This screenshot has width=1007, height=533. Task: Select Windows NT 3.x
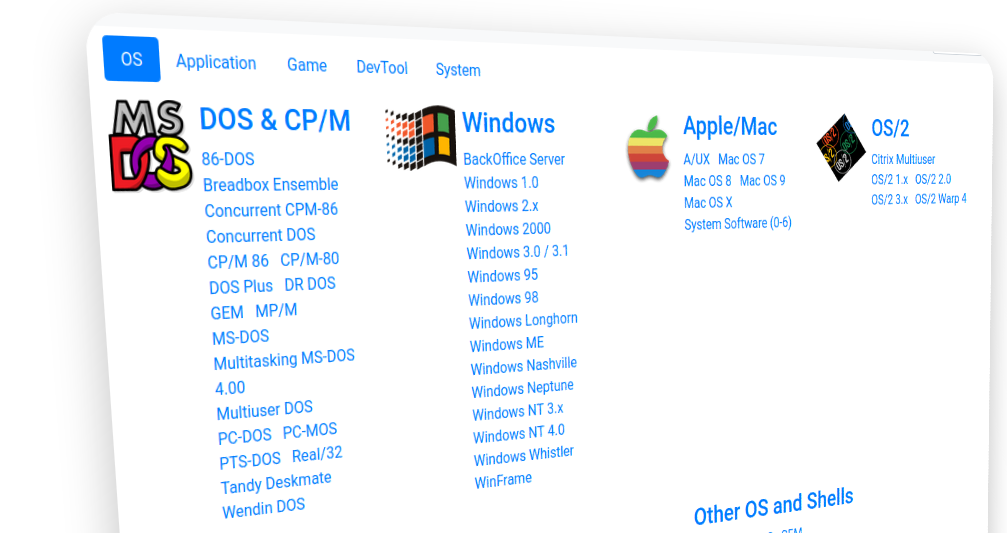[518, 412]
